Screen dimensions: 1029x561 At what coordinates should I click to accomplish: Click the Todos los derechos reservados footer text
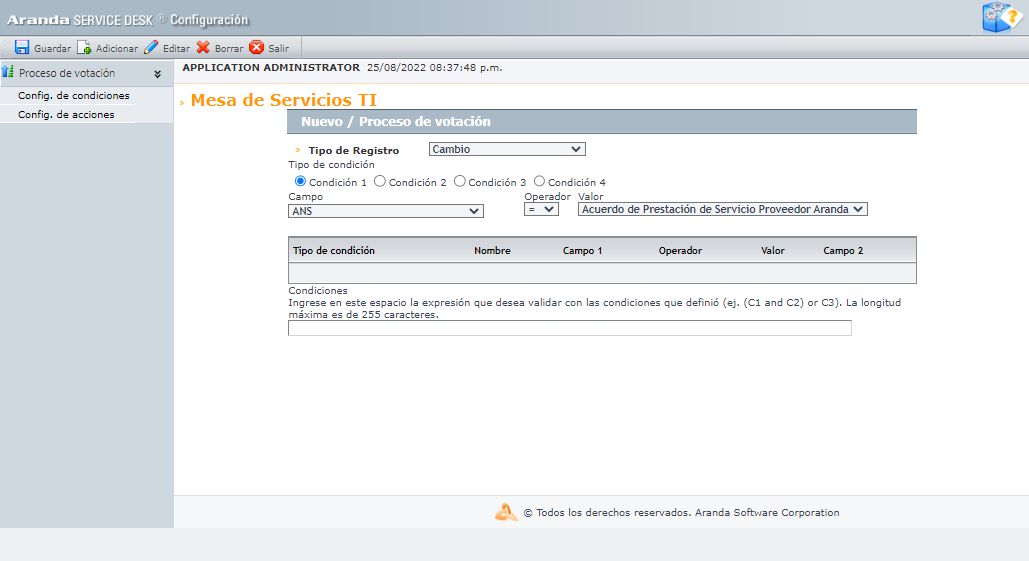click(x=681, y=512)
